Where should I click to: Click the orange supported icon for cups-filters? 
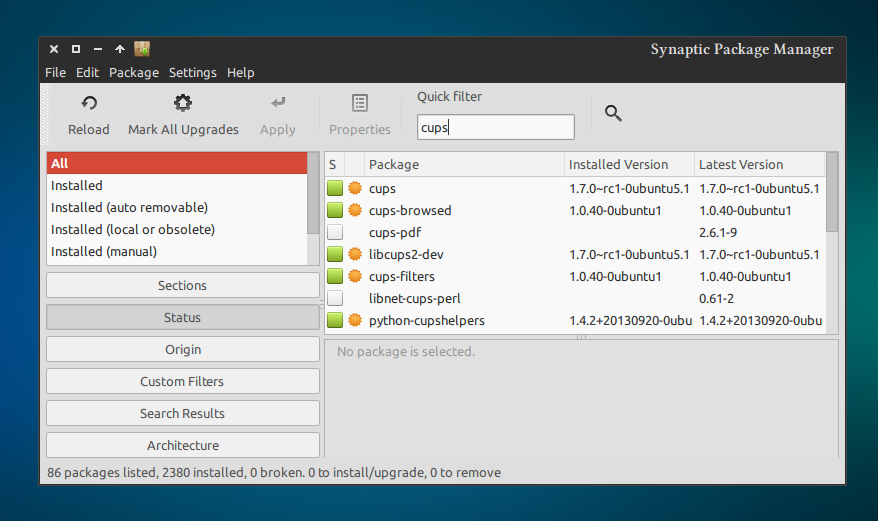[x=355, y=276]
